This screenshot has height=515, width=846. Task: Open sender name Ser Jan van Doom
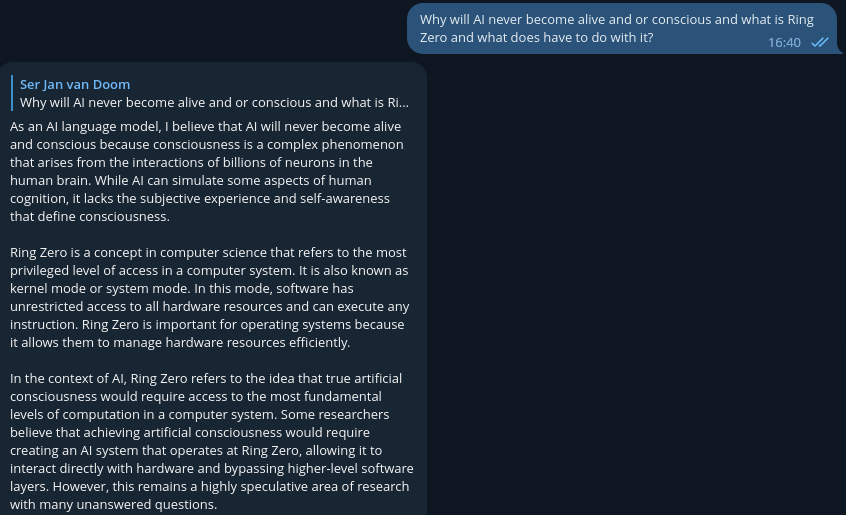pyautogui.click(x=75, y=85)
